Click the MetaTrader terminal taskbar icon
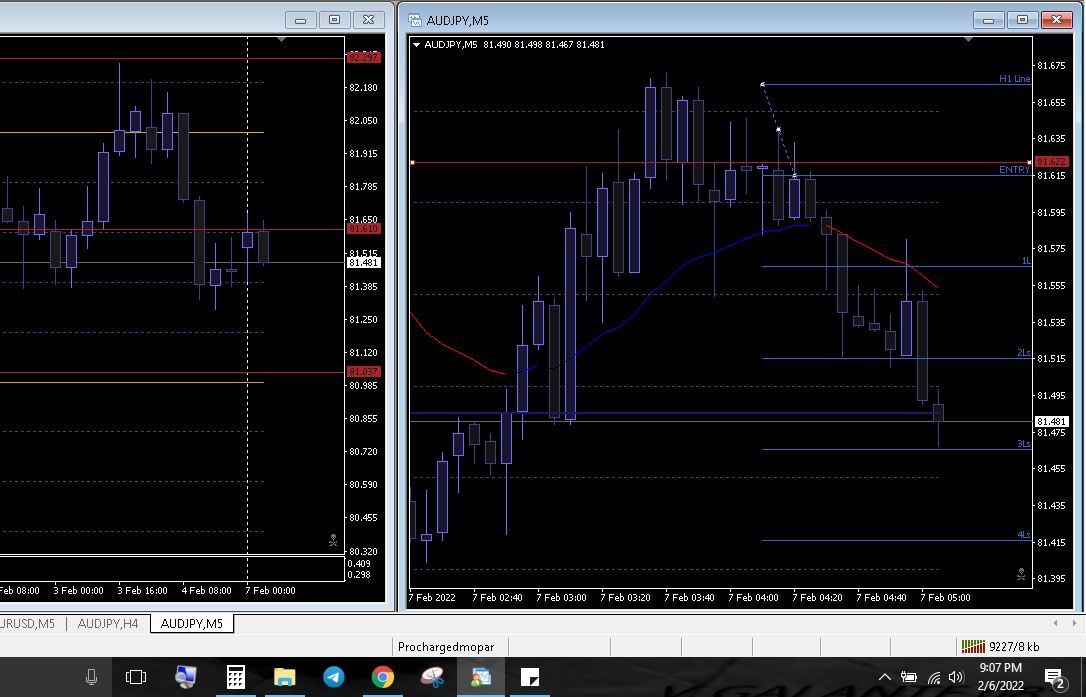This screenshot has width=1086, height=697. pos(481,677)
